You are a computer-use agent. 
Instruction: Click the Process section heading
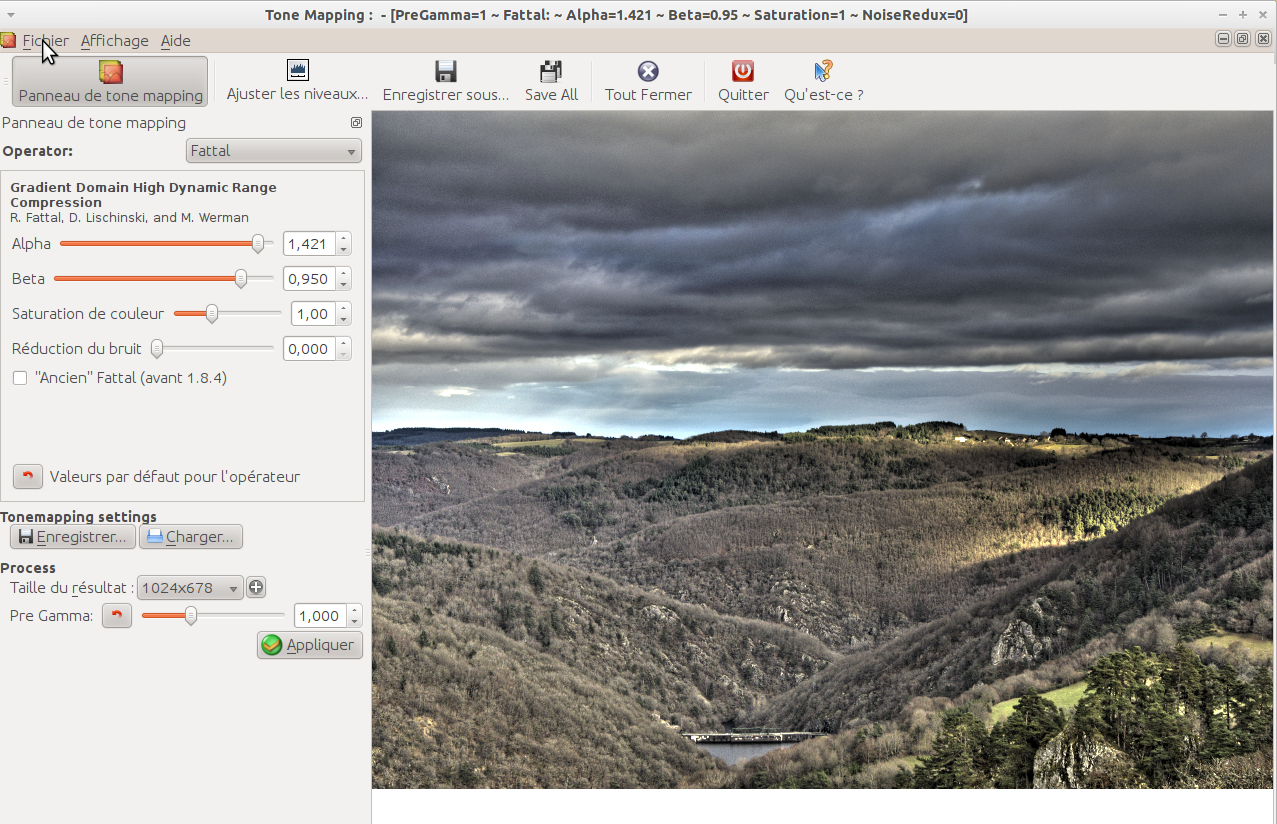pos(28,568)
